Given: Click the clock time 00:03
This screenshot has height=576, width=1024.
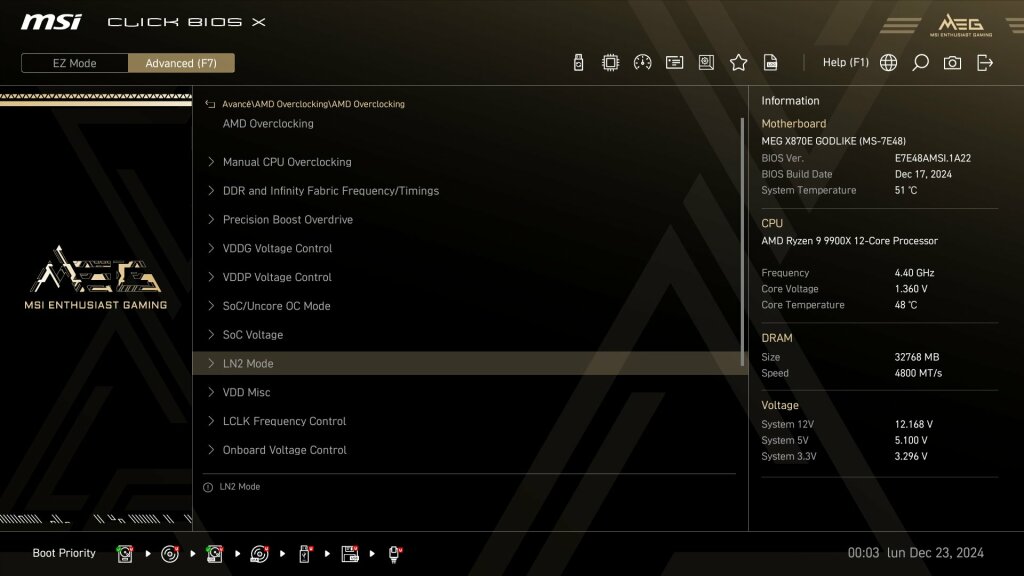Looking at the screenshot, I should [x=863, y=553].
